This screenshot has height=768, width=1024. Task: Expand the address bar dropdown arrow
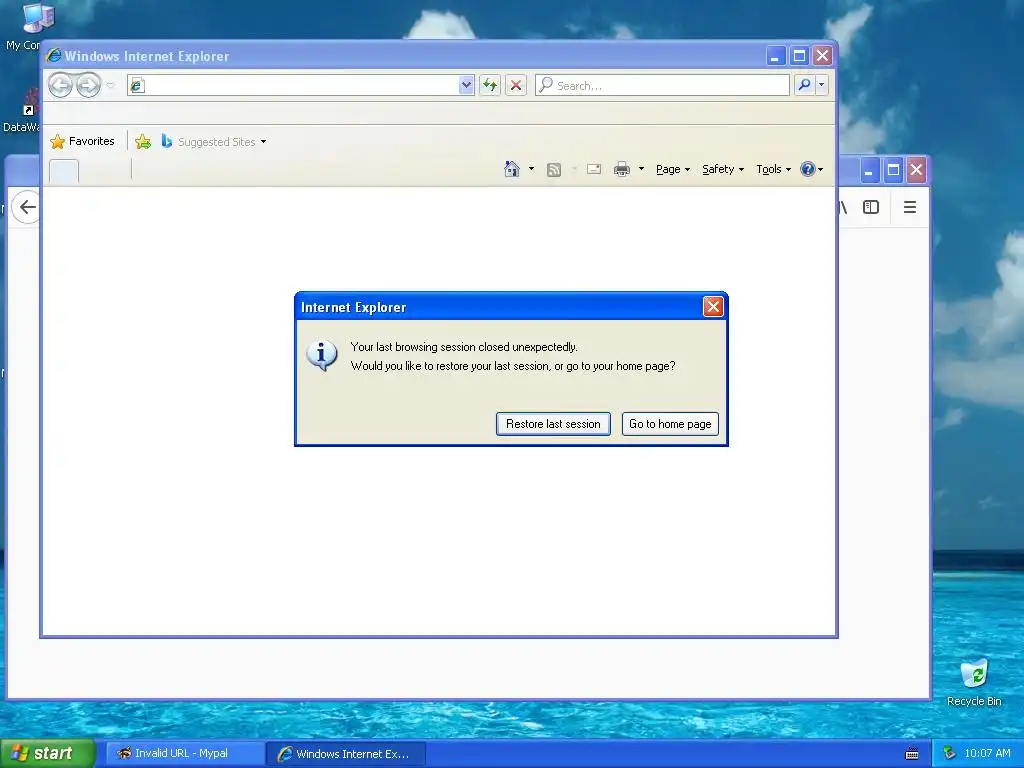[x=466, y=85]
